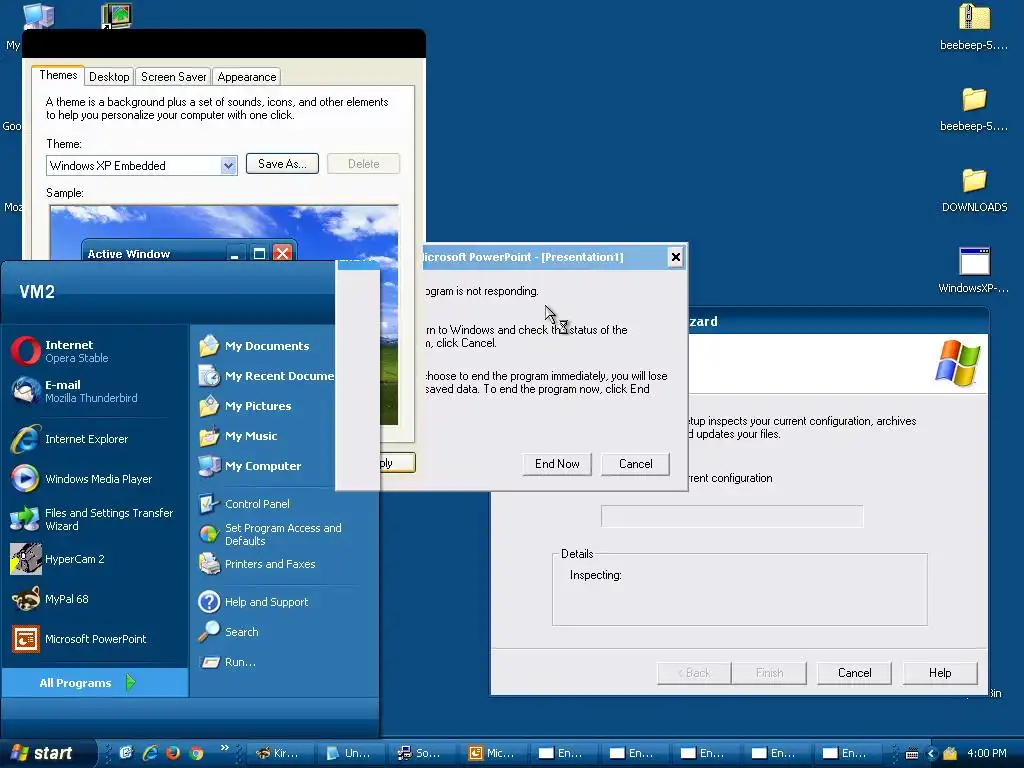Click the wizard progress bar

pos(732,516)
